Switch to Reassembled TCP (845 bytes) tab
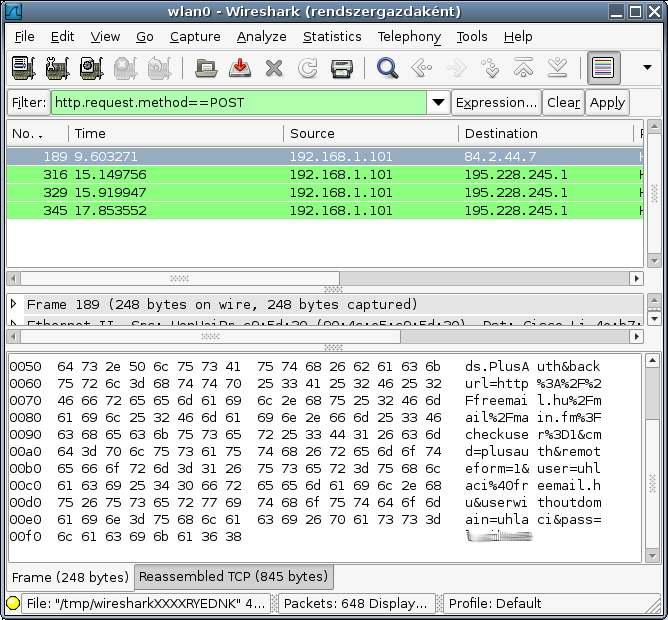The height and width of the screenshot is (620, 668). coord(233,576)
